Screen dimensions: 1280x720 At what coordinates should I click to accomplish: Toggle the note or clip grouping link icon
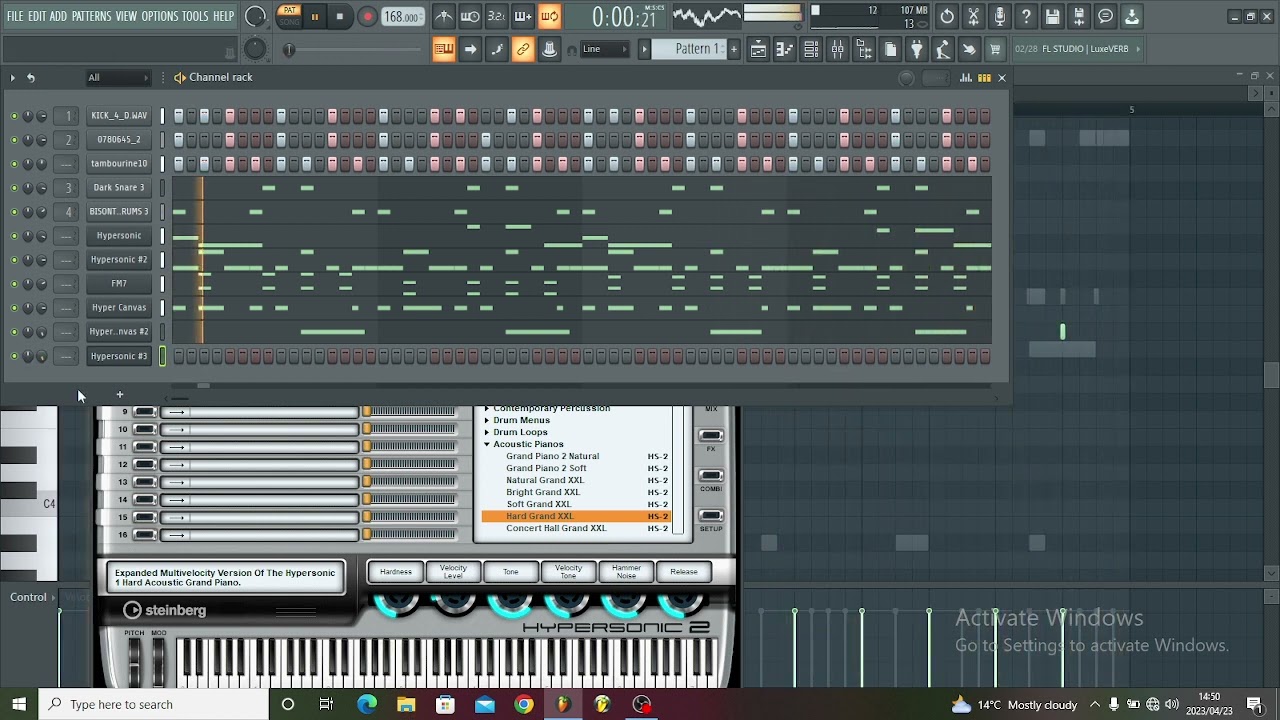coord(523,49)
